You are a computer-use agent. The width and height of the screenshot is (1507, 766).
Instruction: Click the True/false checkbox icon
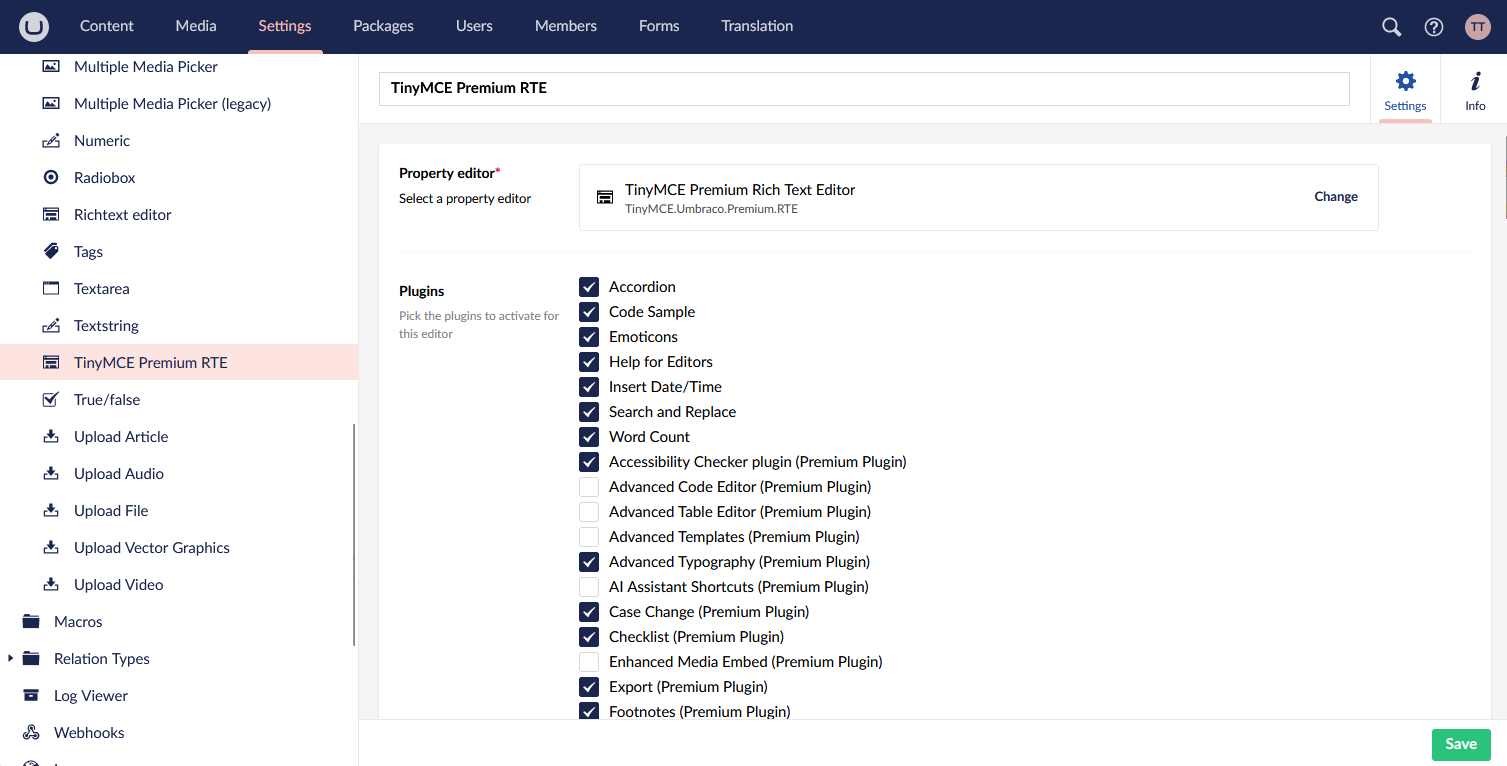51,400
